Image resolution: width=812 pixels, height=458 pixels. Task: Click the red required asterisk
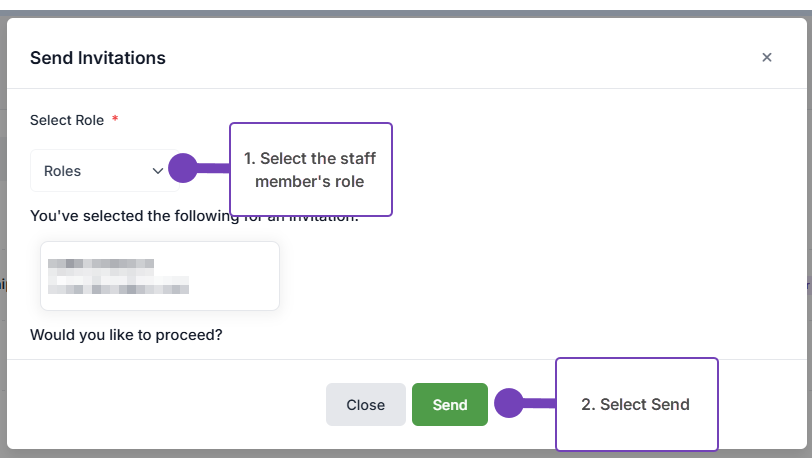point(115,120)
